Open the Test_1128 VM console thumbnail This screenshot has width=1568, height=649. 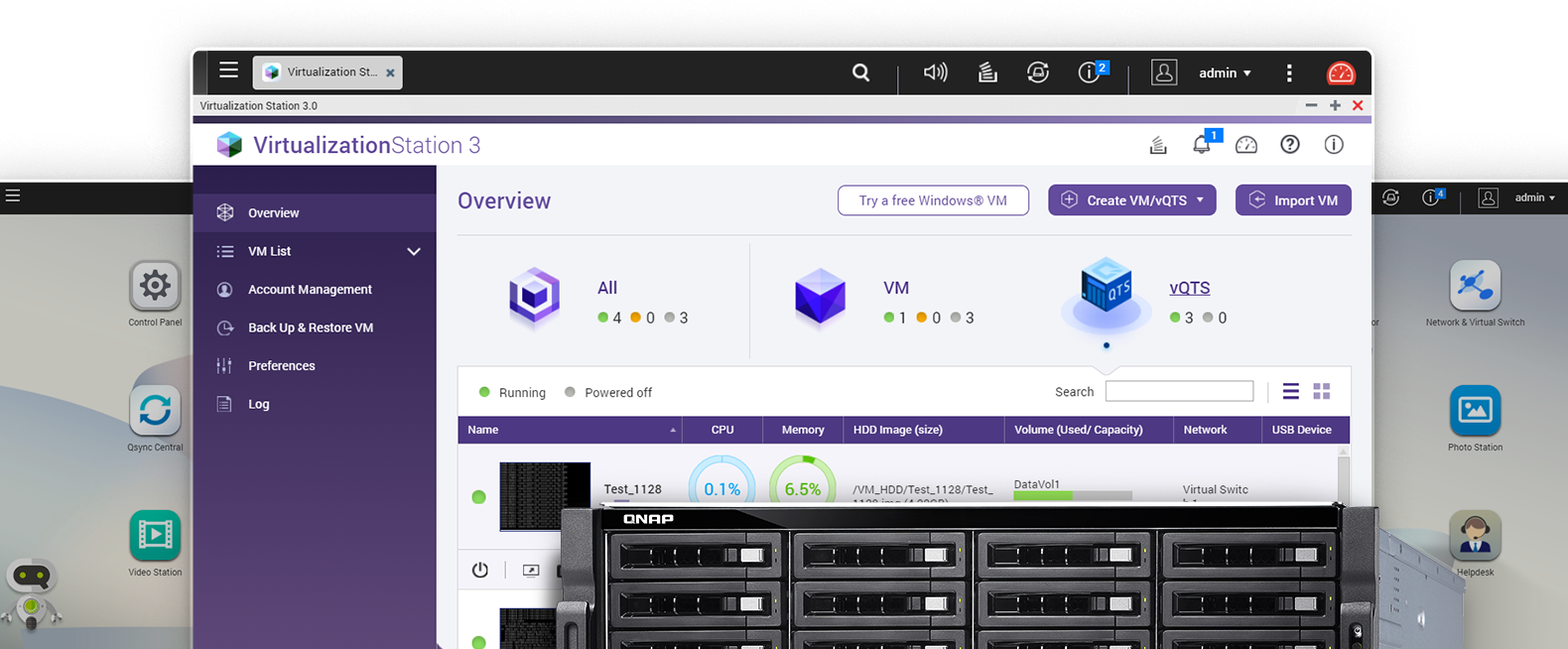(x=545, y=496)
